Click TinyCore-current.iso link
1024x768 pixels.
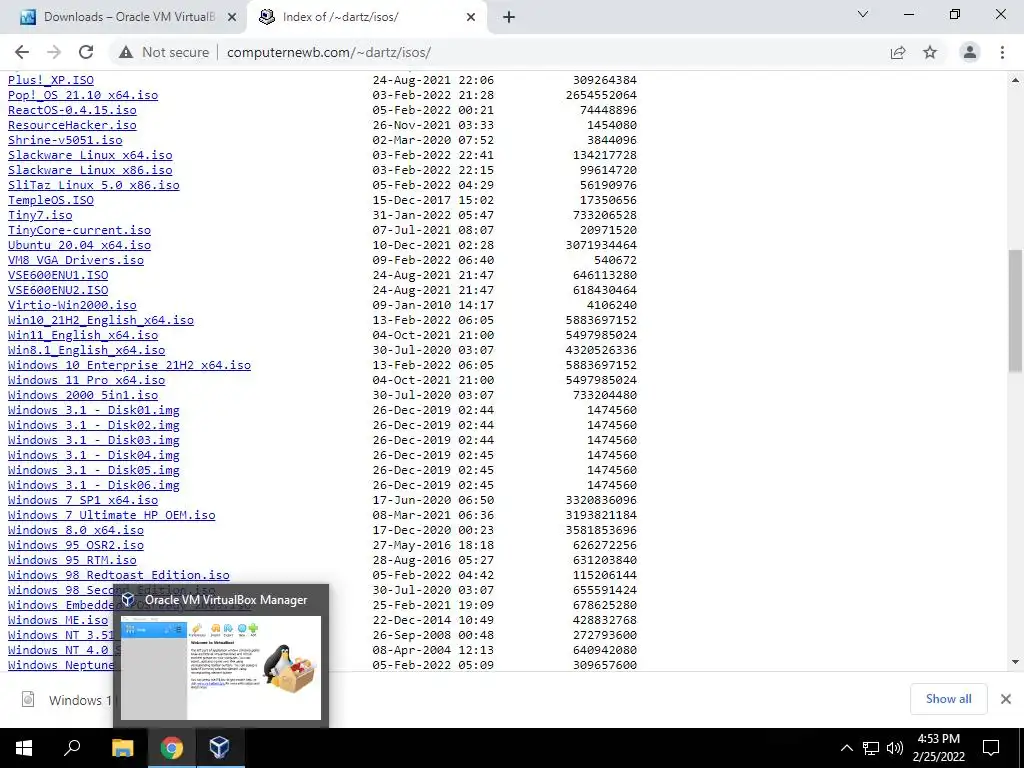coord(79,230)
